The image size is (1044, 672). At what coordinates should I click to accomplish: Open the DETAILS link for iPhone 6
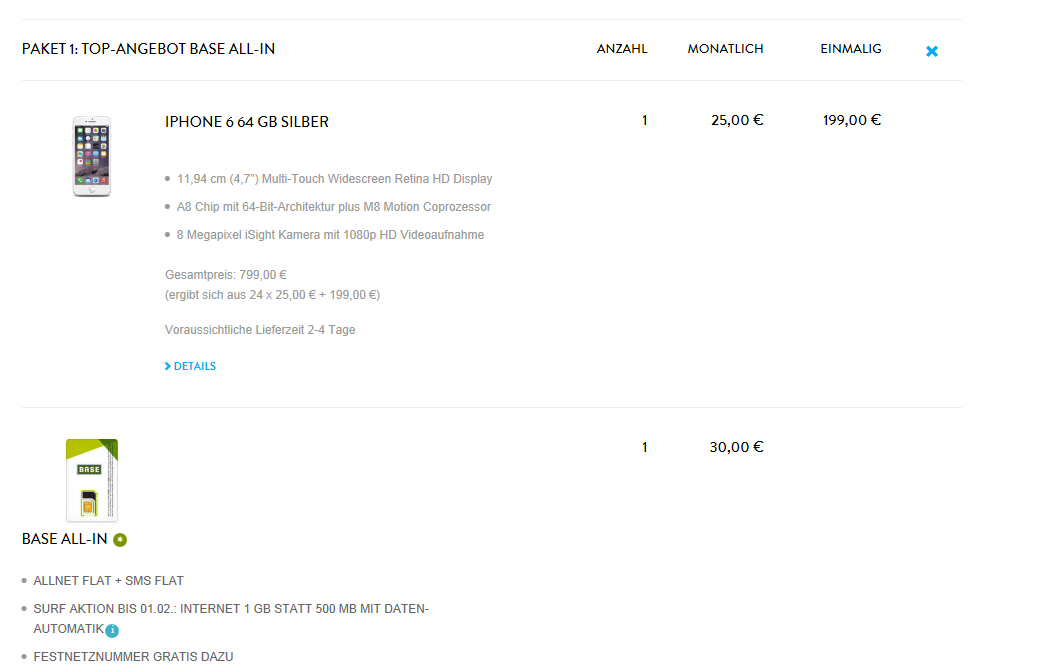[195, 367]
